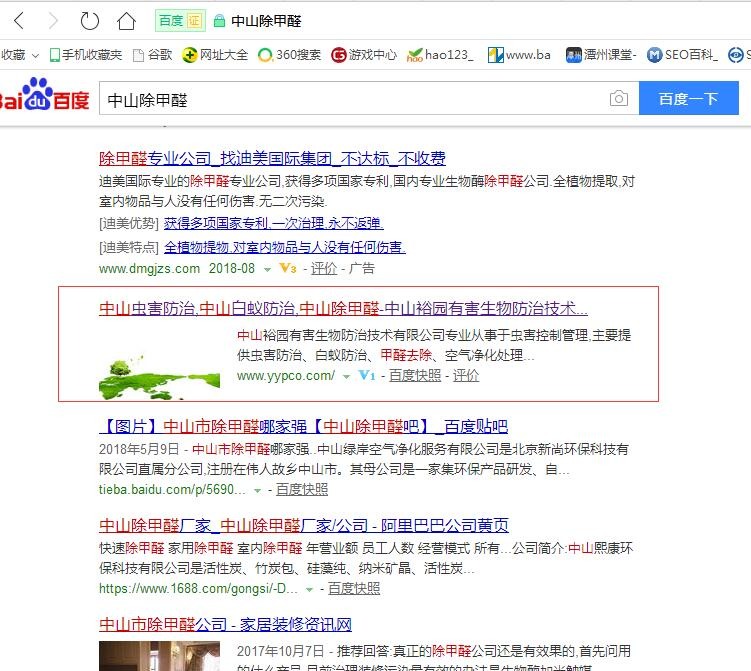Image resolution: width=751 pixels, height=671 pixels.
Task: Expand the 收藏 favorites dropdown arrow
Action: pos(36,55)
